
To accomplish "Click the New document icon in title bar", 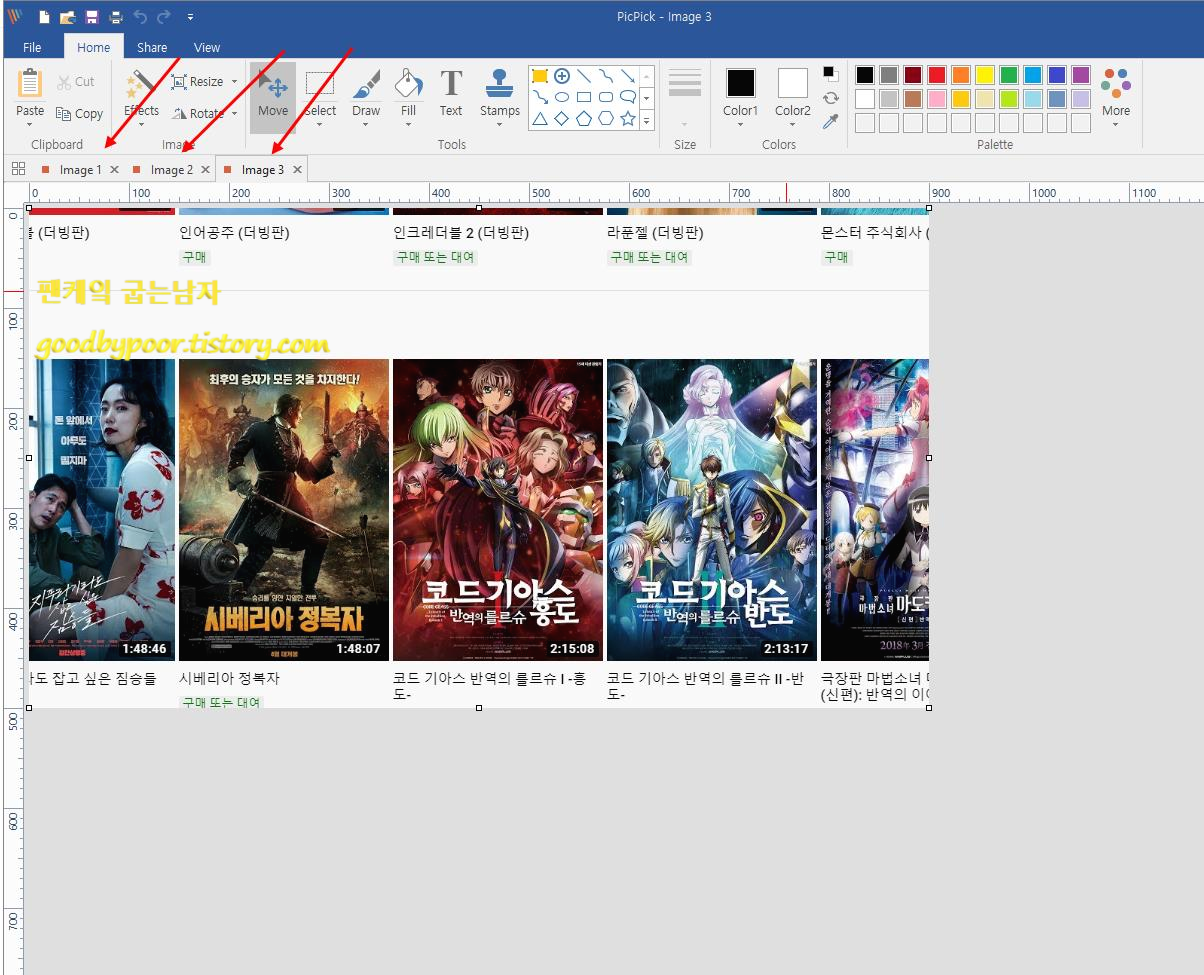I will point(44,17).
